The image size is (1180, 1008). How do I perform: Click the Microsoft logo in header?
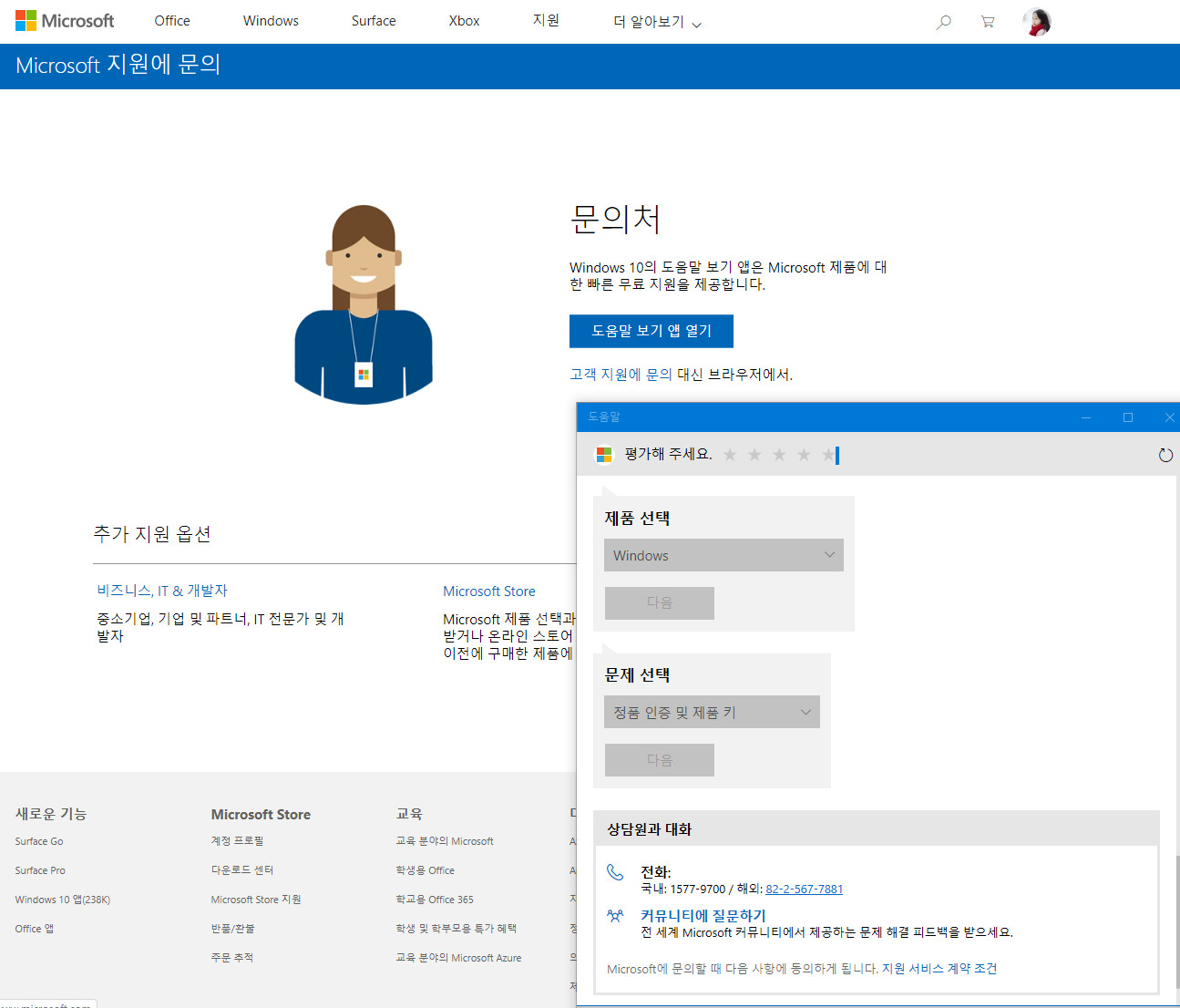pyautogui.click(x=65, y=21)
